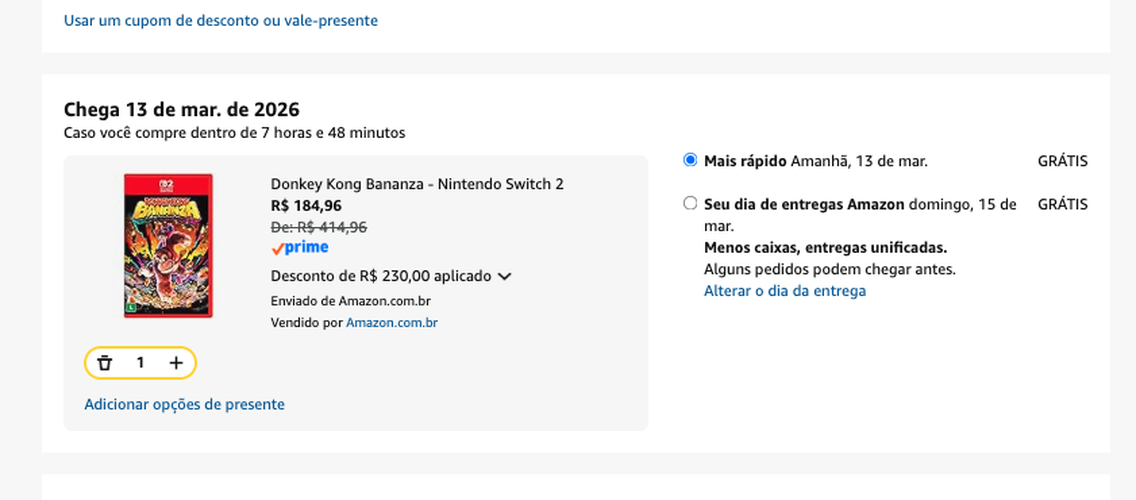Click the trash icon to remove item
Image resolution: width=1136 pixels, height=500 pixels.
click(105, 363)
